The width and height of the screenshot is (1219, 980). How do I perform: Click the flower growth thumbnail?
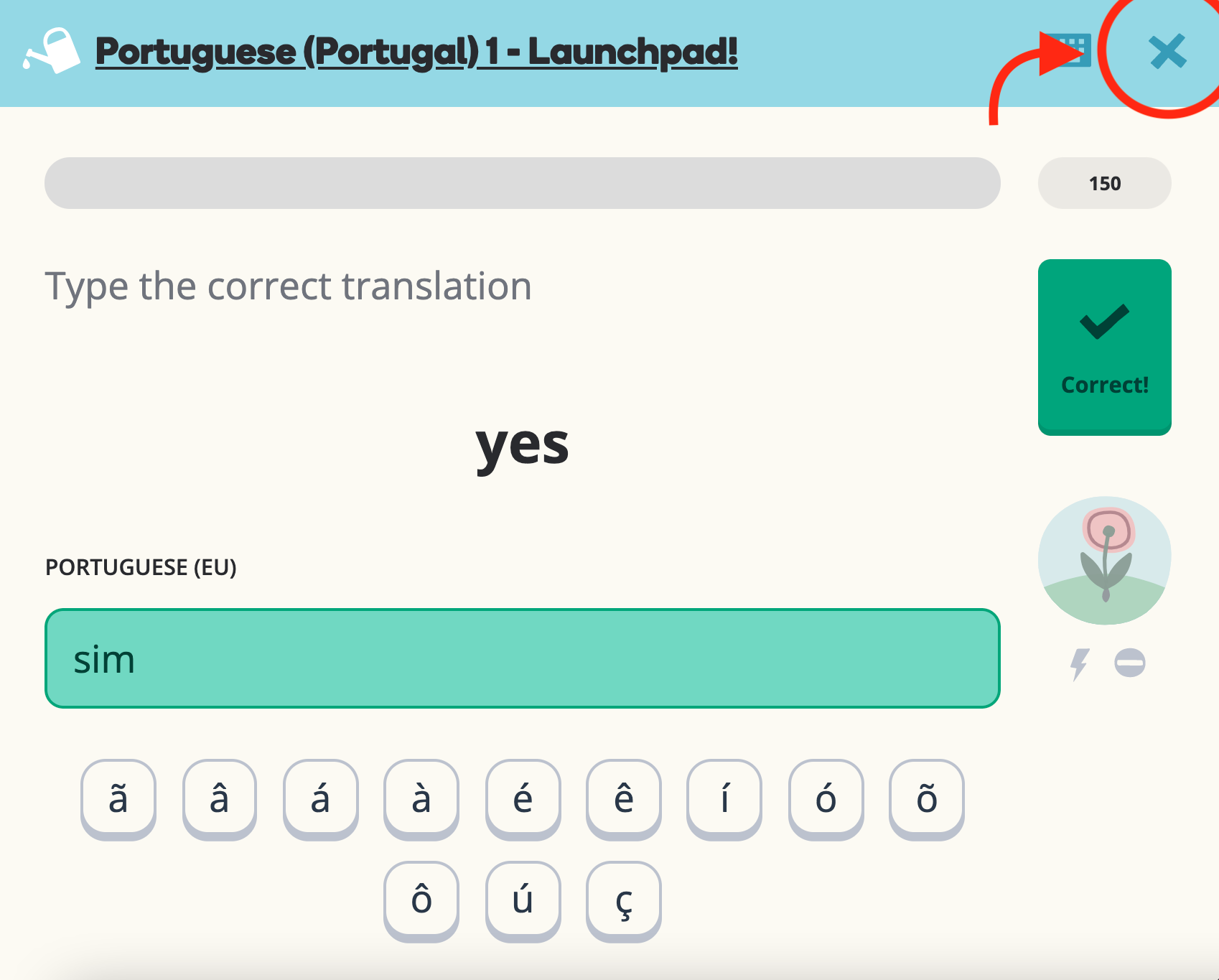coord(1104,560)
